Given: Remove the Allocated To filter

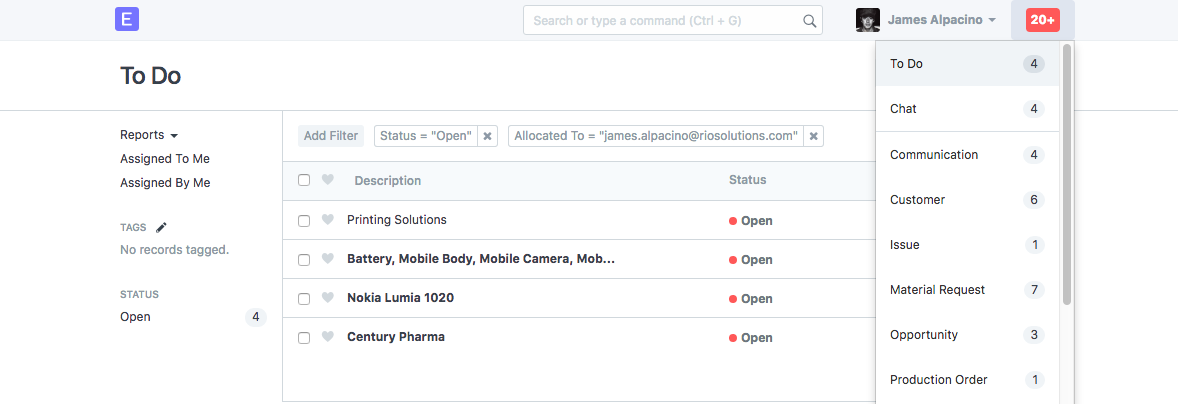Looking at the screenshot, I should (813, 136).
